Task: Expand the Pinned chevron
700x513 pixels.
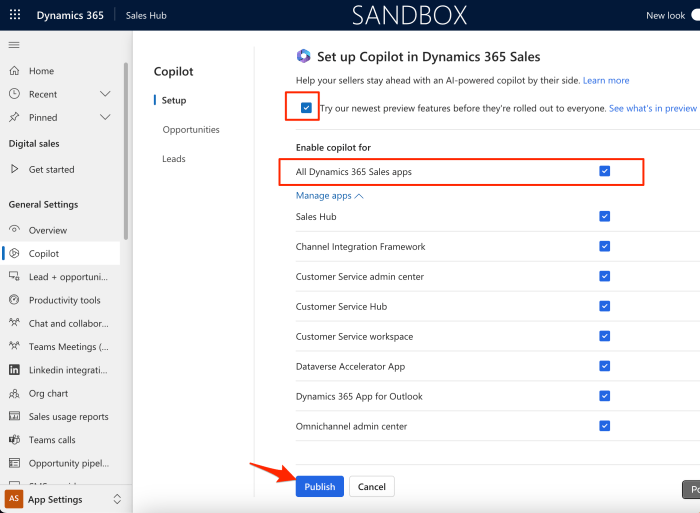Action: (105, 117)
